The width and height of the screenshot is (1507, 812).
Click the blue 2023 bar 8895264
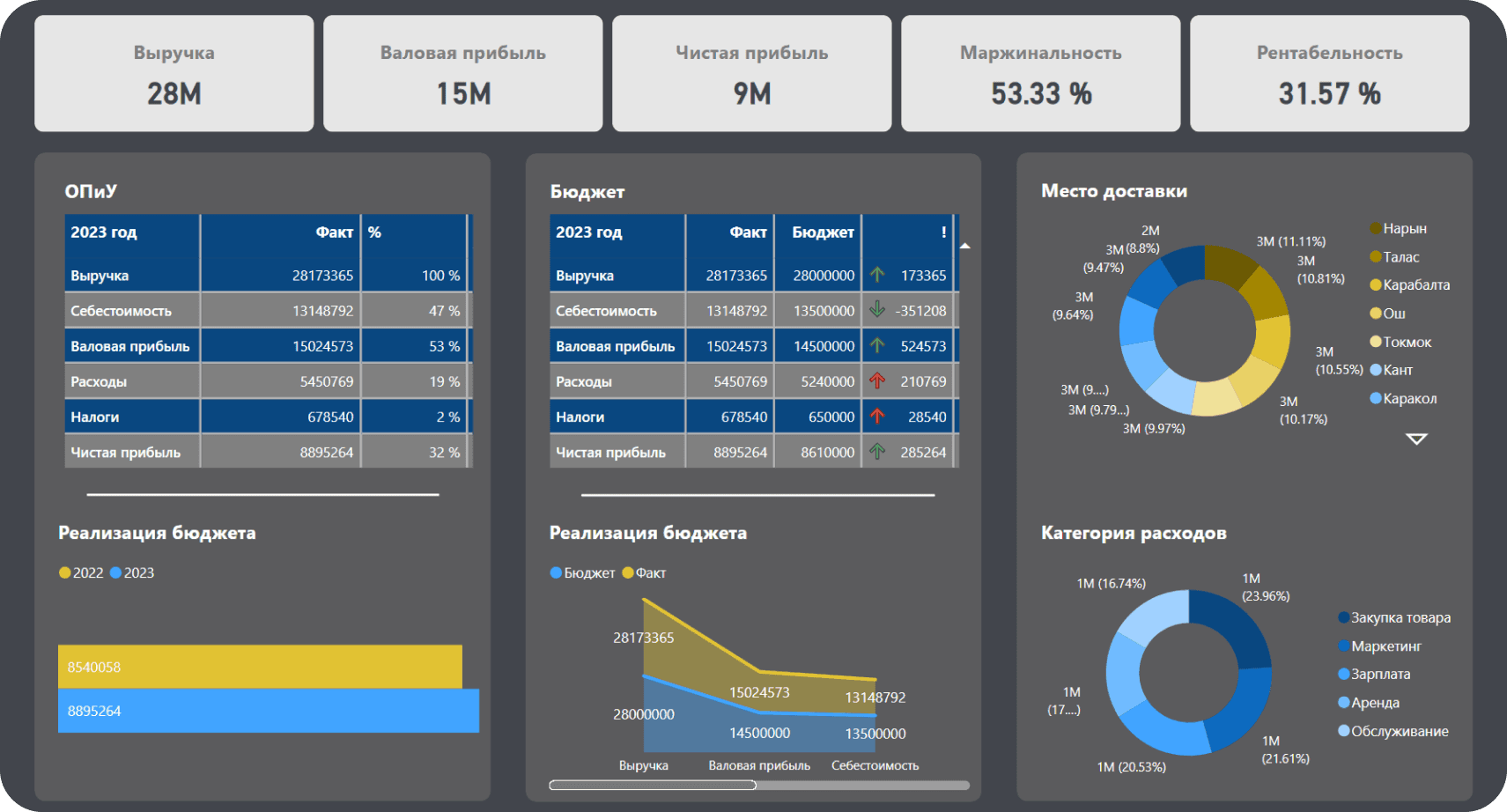[269, 711]
